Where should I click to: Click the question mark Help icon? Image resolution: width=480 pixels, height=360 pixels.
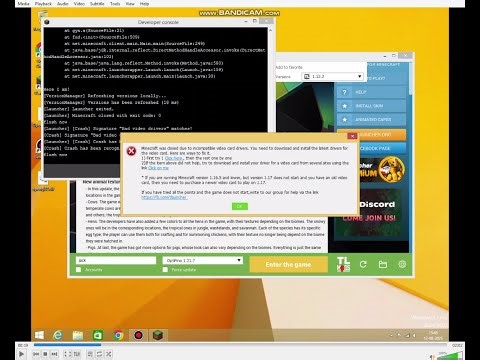(345, 92)
